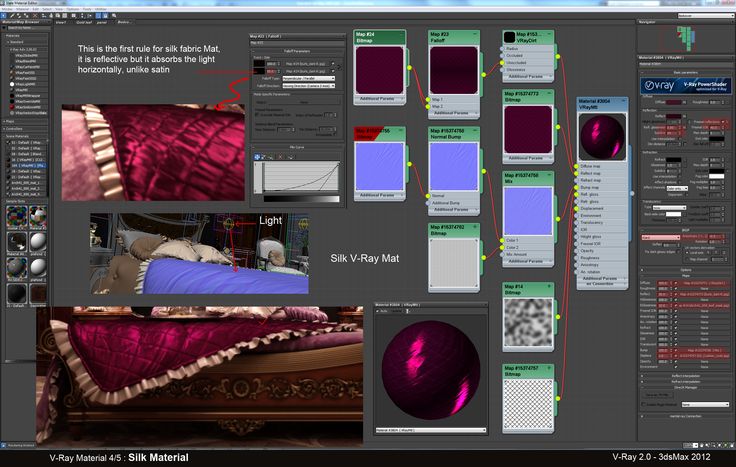Open the Material ID Channel flyout
This screenshot has height=467, width=736.
(x=74, y=15)
